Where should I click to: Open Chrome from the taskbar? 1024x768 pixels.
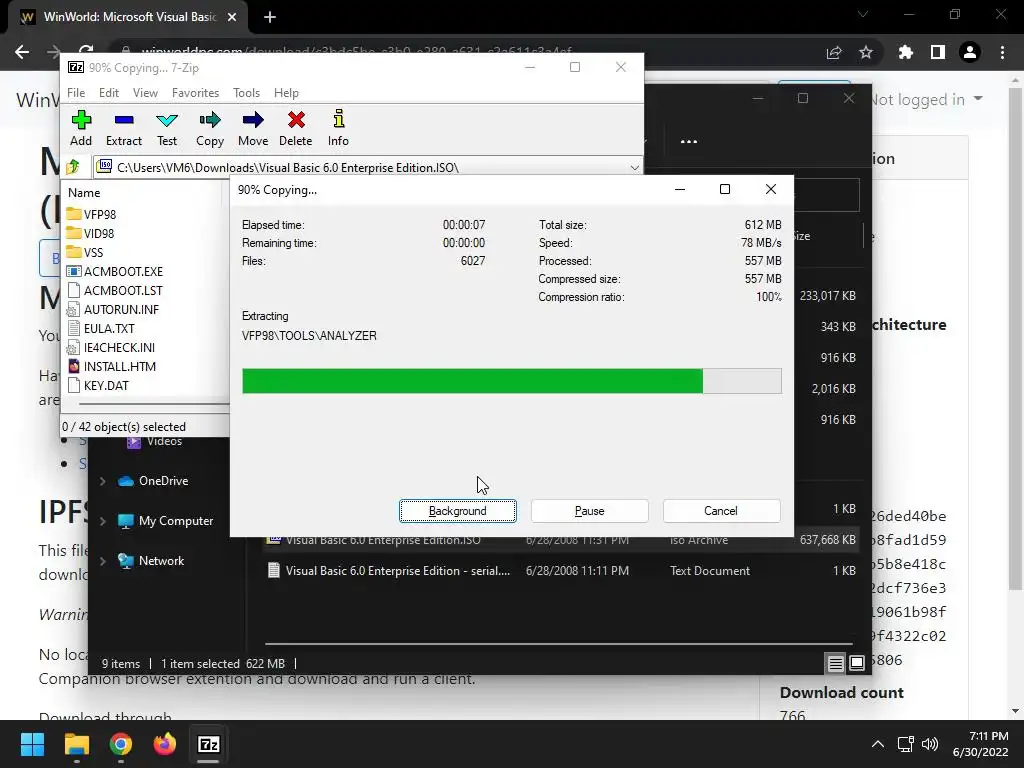(120, 744)
